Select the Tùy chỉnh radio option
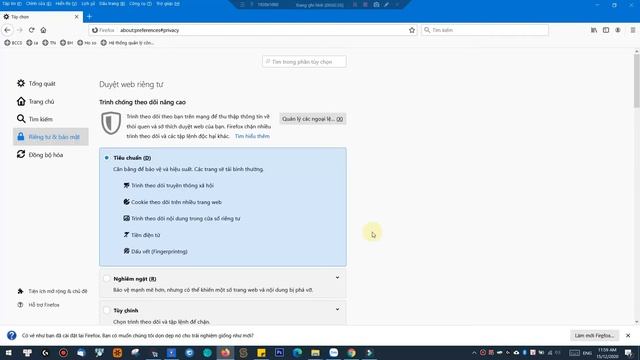This screenshot has height=360, width=640. [107, 310]
